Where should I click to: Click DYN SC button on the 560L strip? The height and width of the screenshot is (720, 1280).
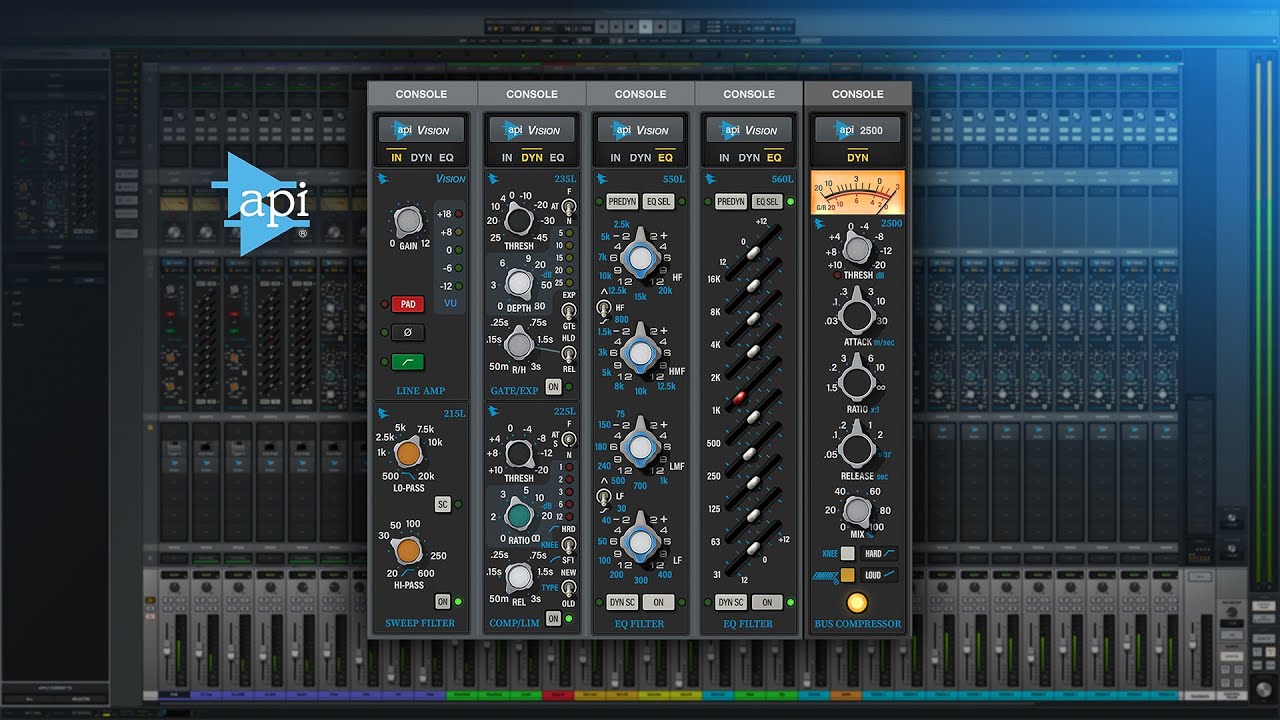pyautogui.click(x=731, y=602)
